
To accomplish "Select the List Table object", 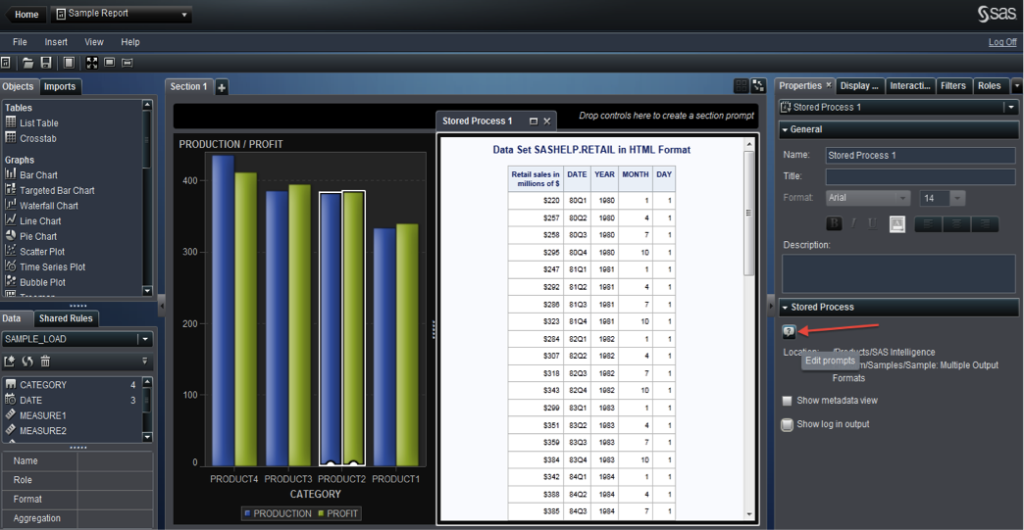I will (x=31, y=123).
